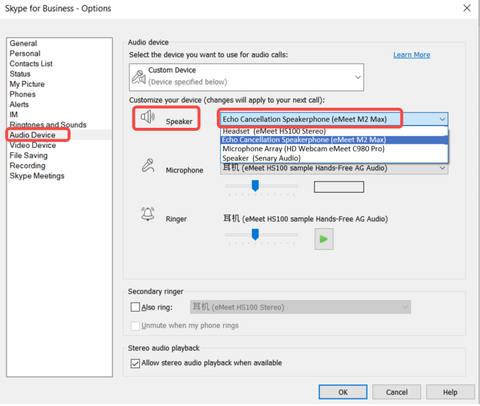Image resolution: width=480 pixels, height=406 pixels.
Task: Open Video Device settings category
Action: (x=33, y=145)
